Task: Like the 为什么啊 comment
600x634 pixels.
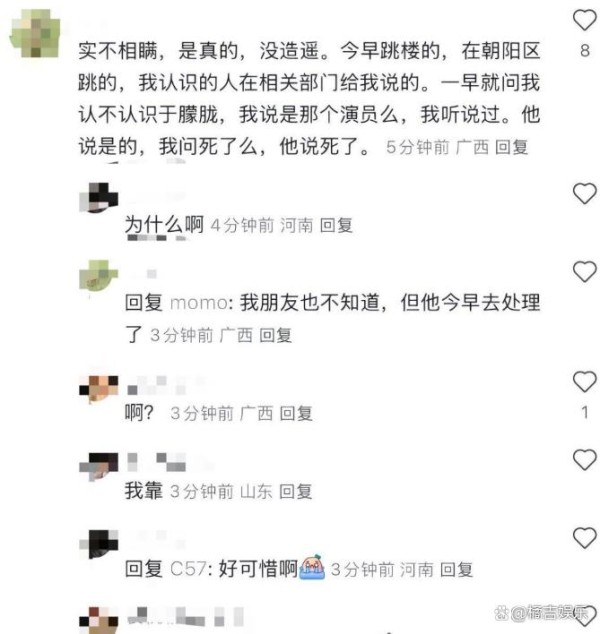Action: (x=584, y=194)
